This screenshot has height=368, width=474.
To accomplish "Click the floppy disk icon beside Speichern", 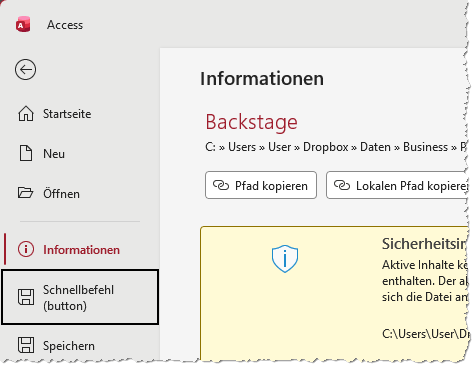I will [x=26, y=345].
